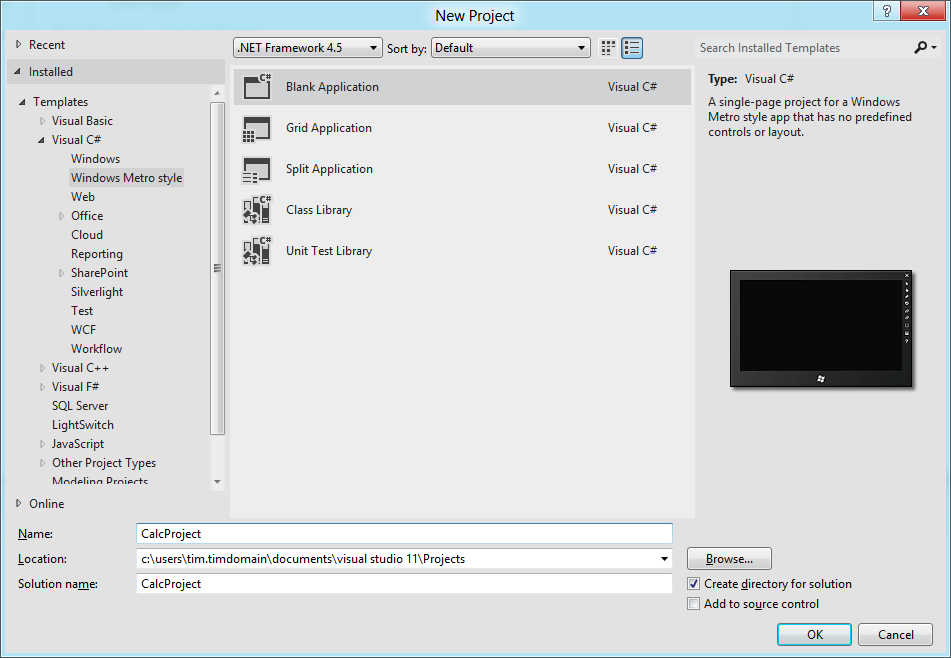Select the Split Application template name
The height and width of the screenshot is (658, 951).
(329, 169)
